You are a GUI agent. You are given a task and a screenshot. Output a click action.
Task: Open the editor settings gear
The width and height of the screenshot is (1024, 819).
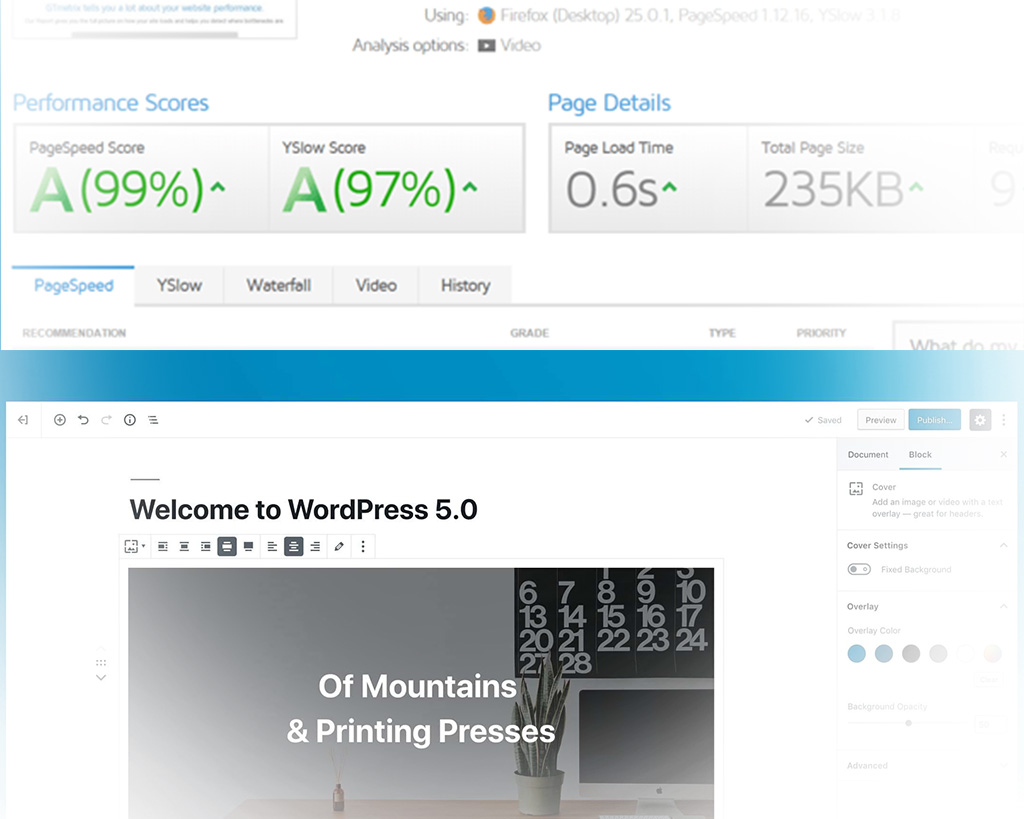tap(980, 420)
